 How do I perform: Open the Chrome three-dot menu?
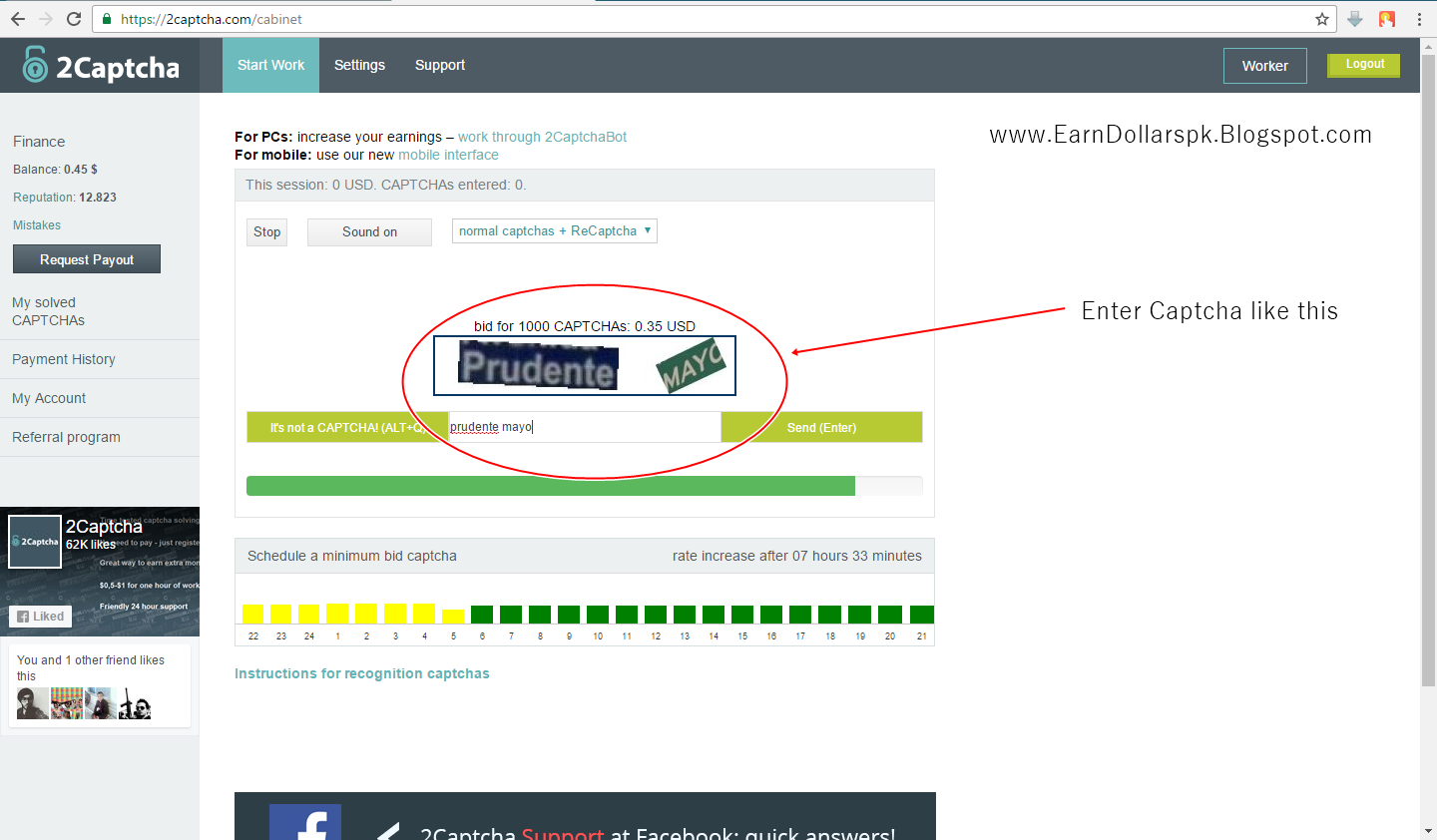[1419, 18]
